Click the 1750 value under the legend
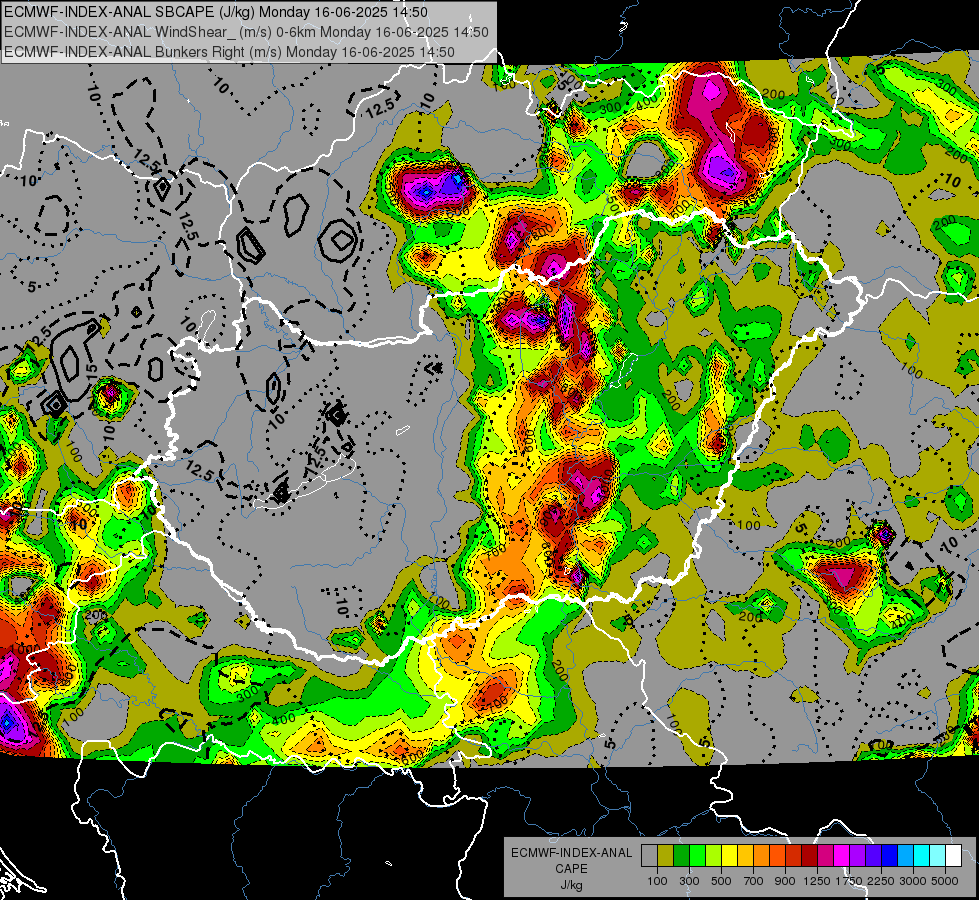 pos(849,881)
